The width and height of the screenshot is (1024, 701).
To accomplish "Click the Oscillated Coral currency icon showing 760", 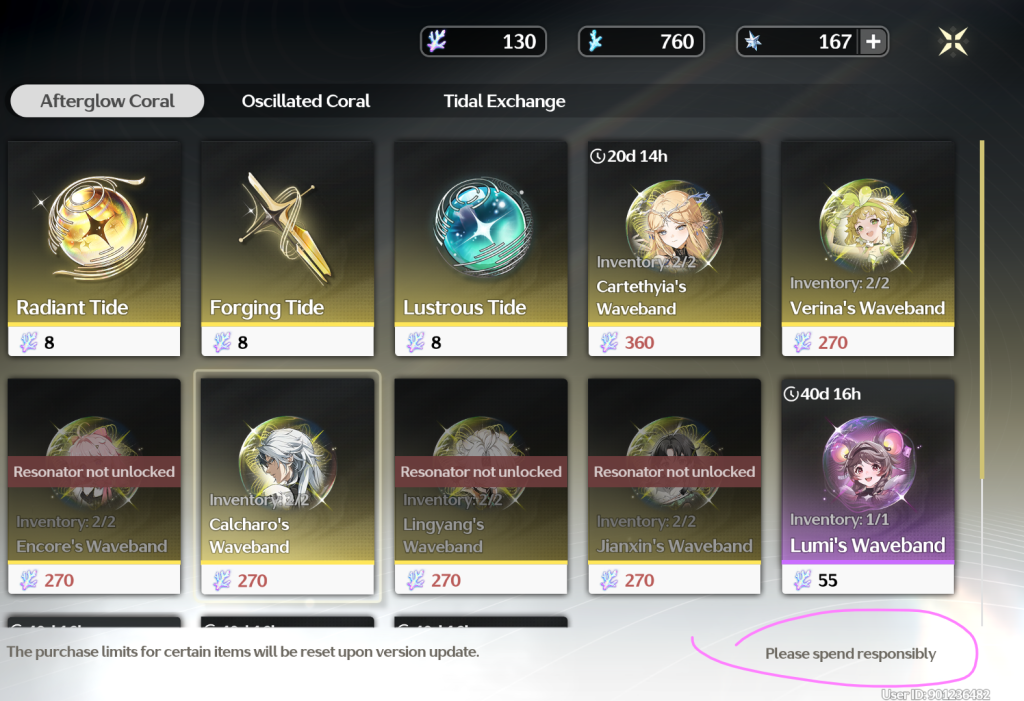I will tap(594, 42).
